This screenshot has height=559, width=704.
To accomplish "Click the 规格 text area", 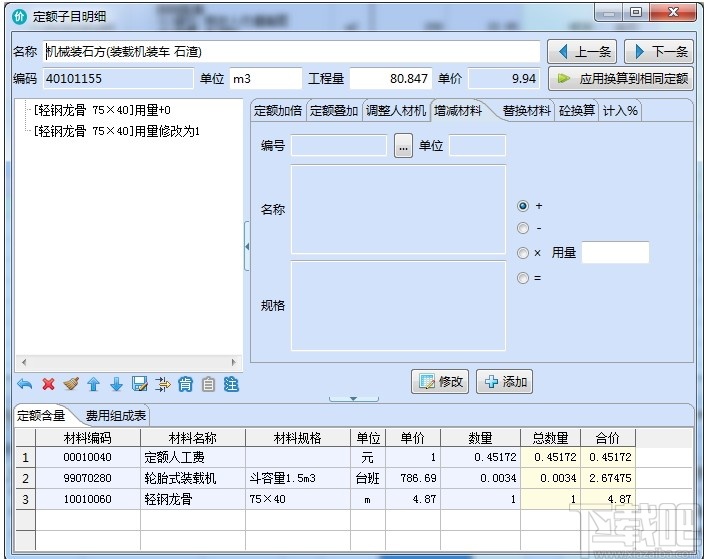I will [x=398, y=305].
